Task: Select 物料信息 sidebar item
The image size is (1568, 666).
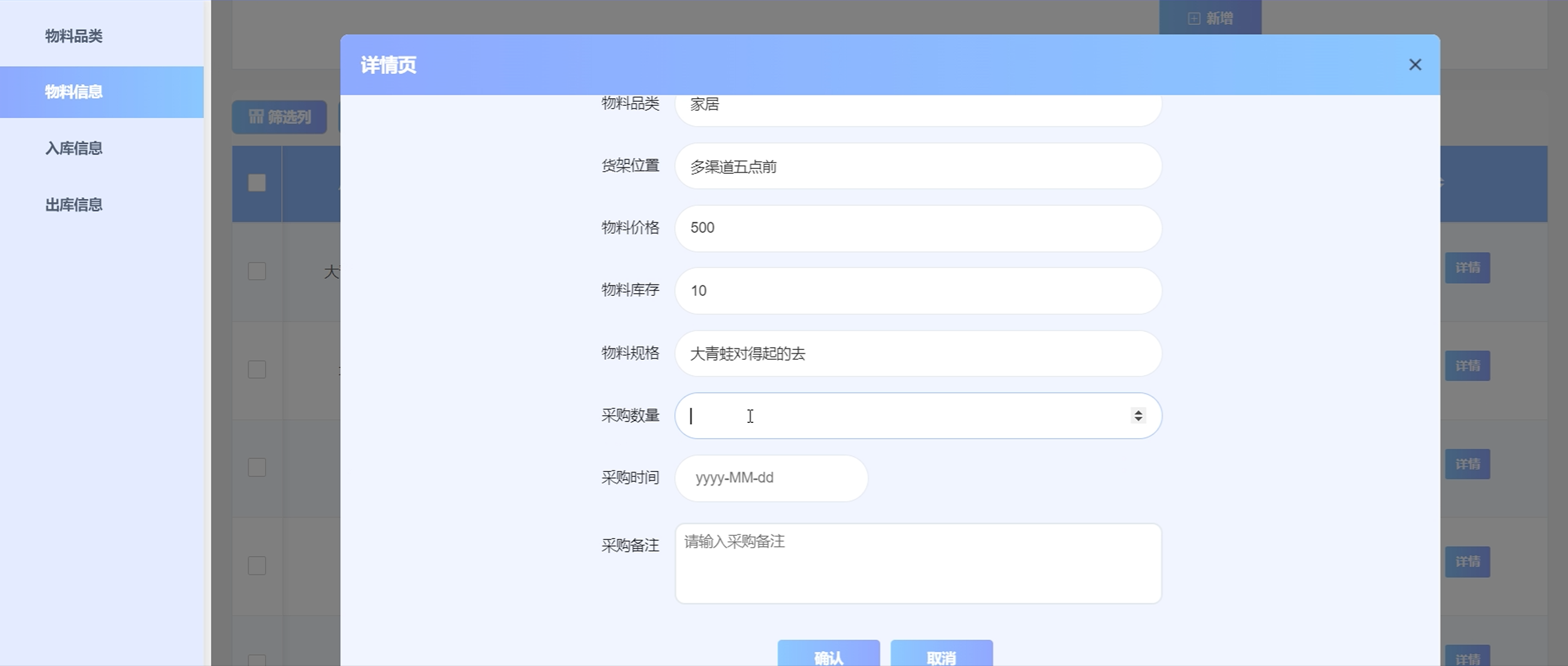Action: pyautogui.click(x=74, y=92)
